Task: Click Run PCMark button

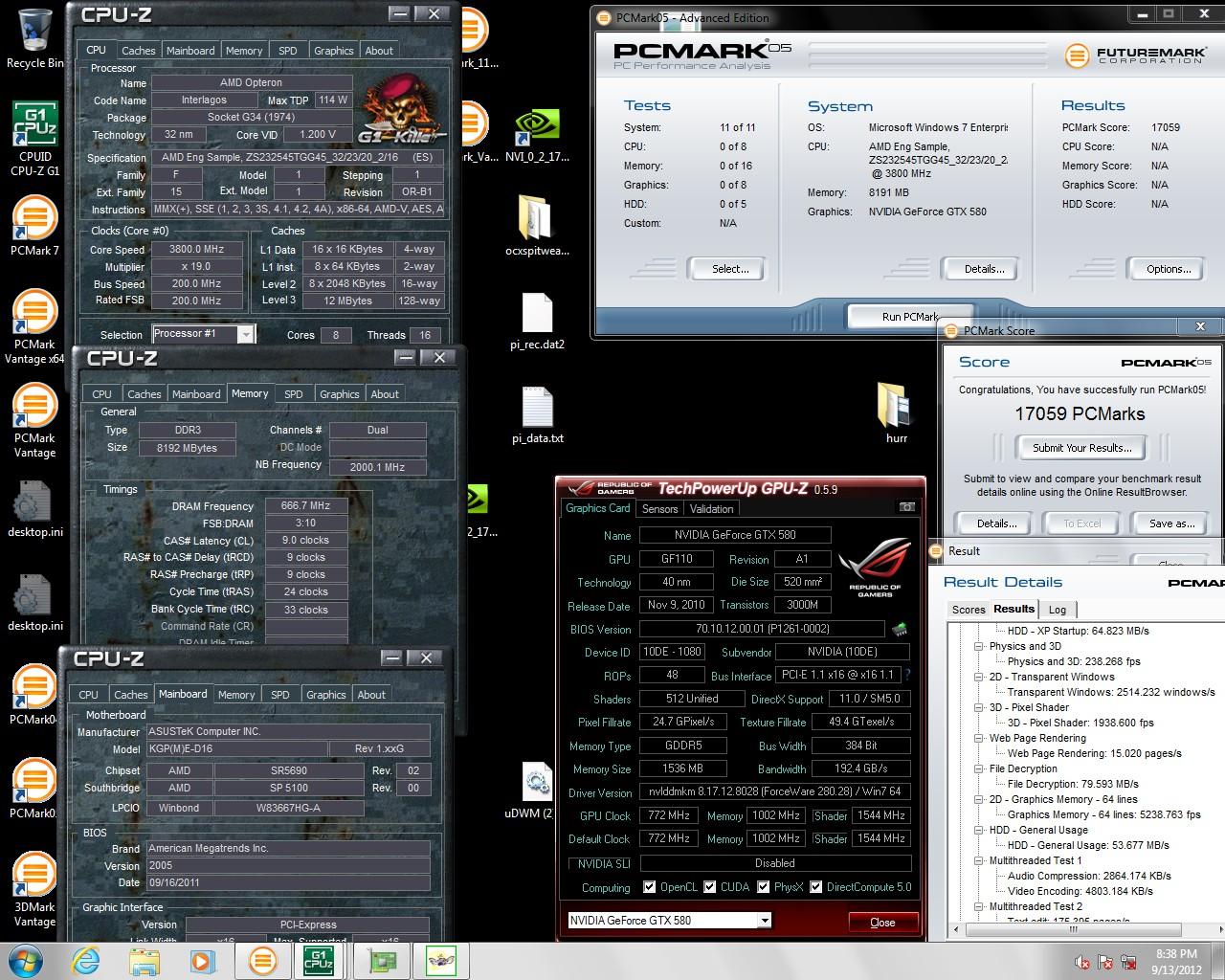Action: 909,316
